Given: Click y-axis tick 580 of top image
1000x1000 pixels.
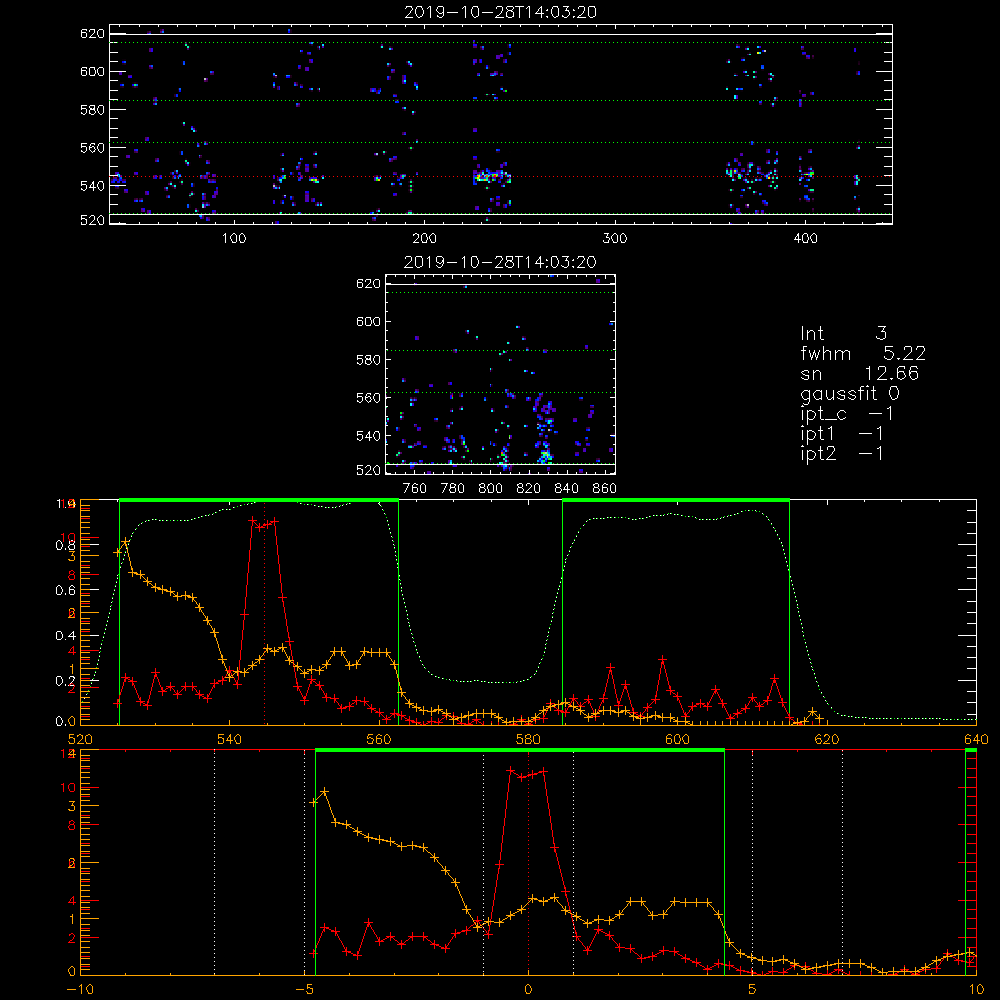Looking at the screenshot, I should point(92,109).
